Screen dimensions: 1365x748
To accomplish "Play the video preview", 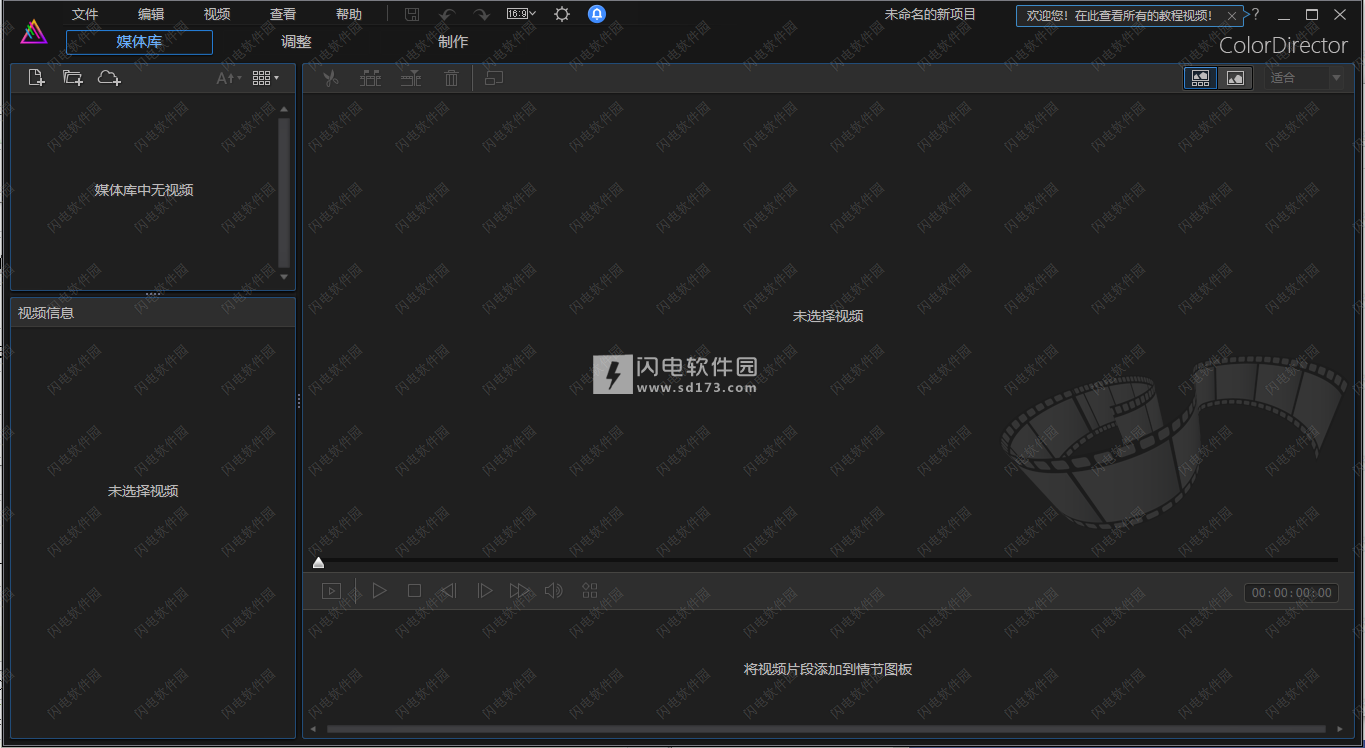I will pos(379,591).
